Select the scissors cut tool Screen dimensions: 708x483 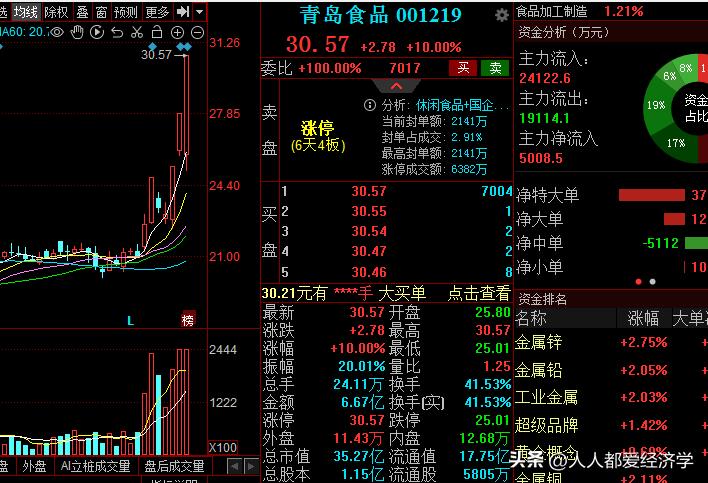pos(137,32)
